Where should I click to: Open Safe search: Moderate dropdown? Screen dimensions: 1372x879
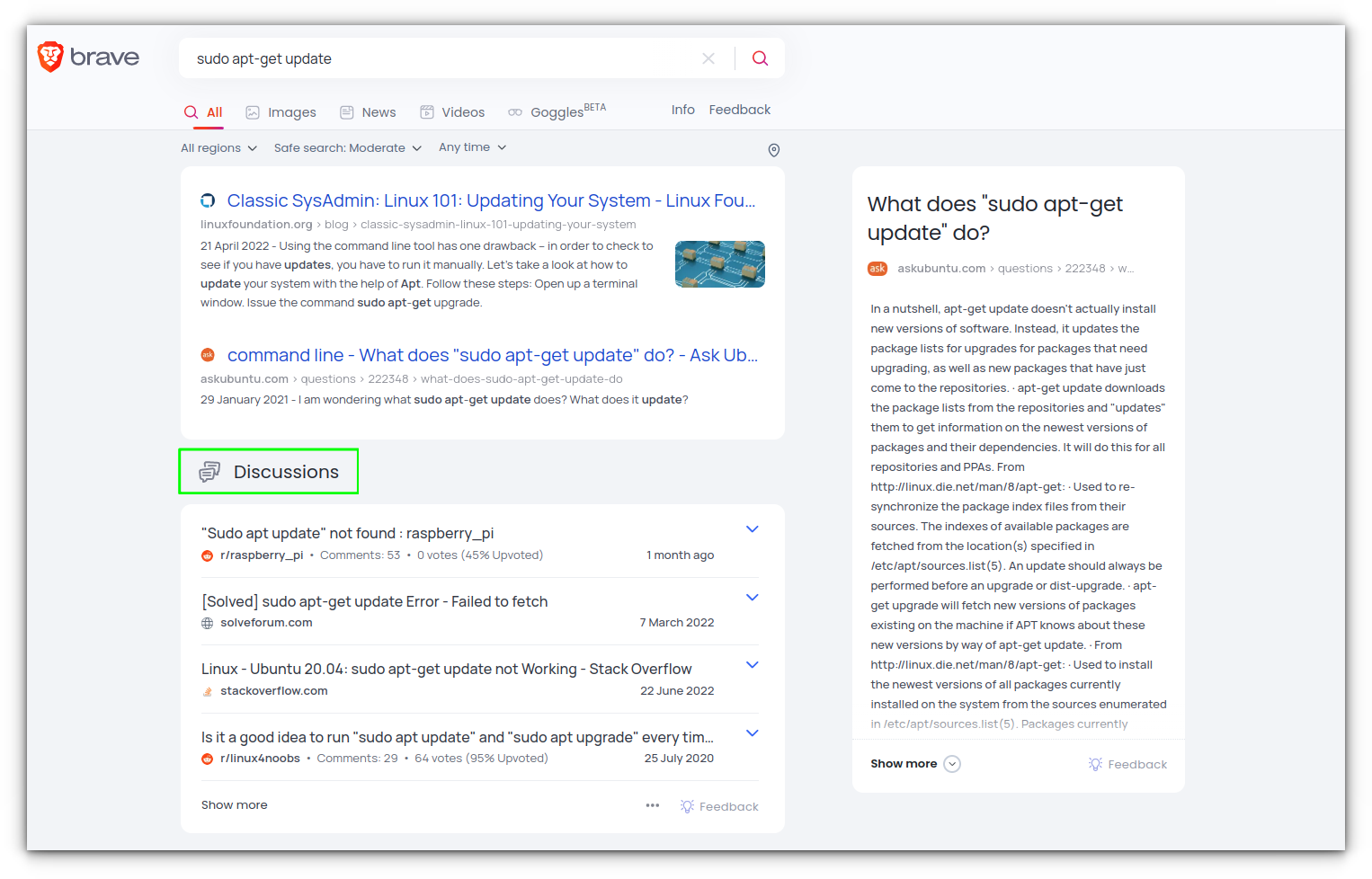pos(347,148)
